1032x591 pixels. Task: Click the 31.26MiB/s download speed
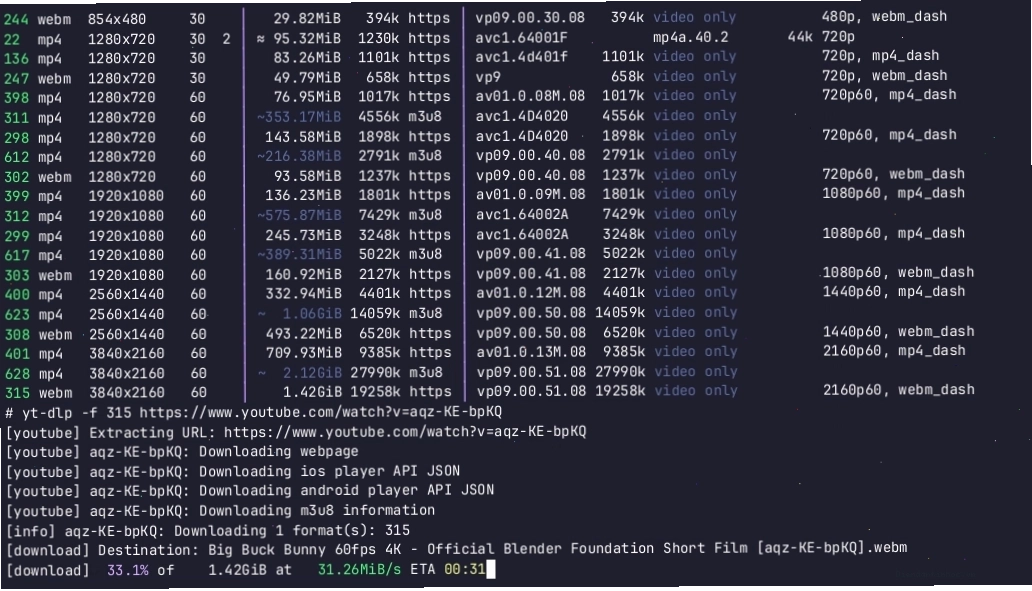(x=359, y=570)
